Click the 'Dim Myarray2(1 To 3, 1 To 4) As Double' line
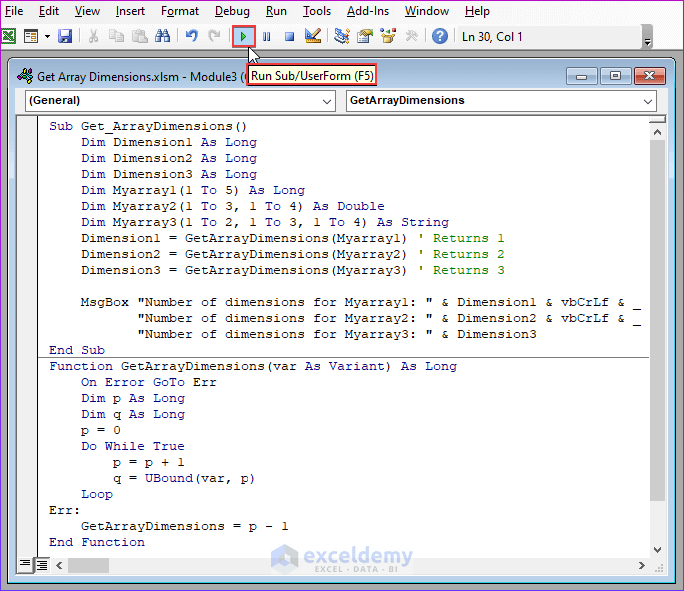 tap(233, 206)
